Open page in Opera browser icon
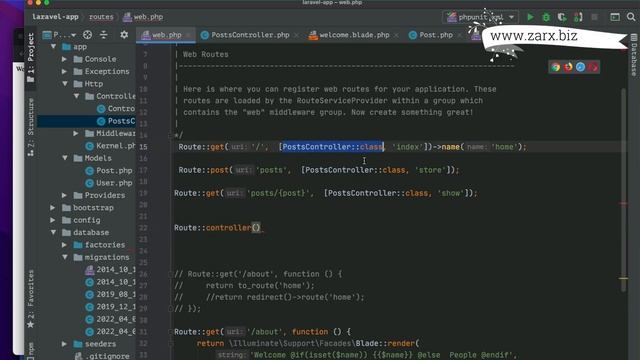Image resolution: width=640 pixels, height=360 pixels. (593, 67)
